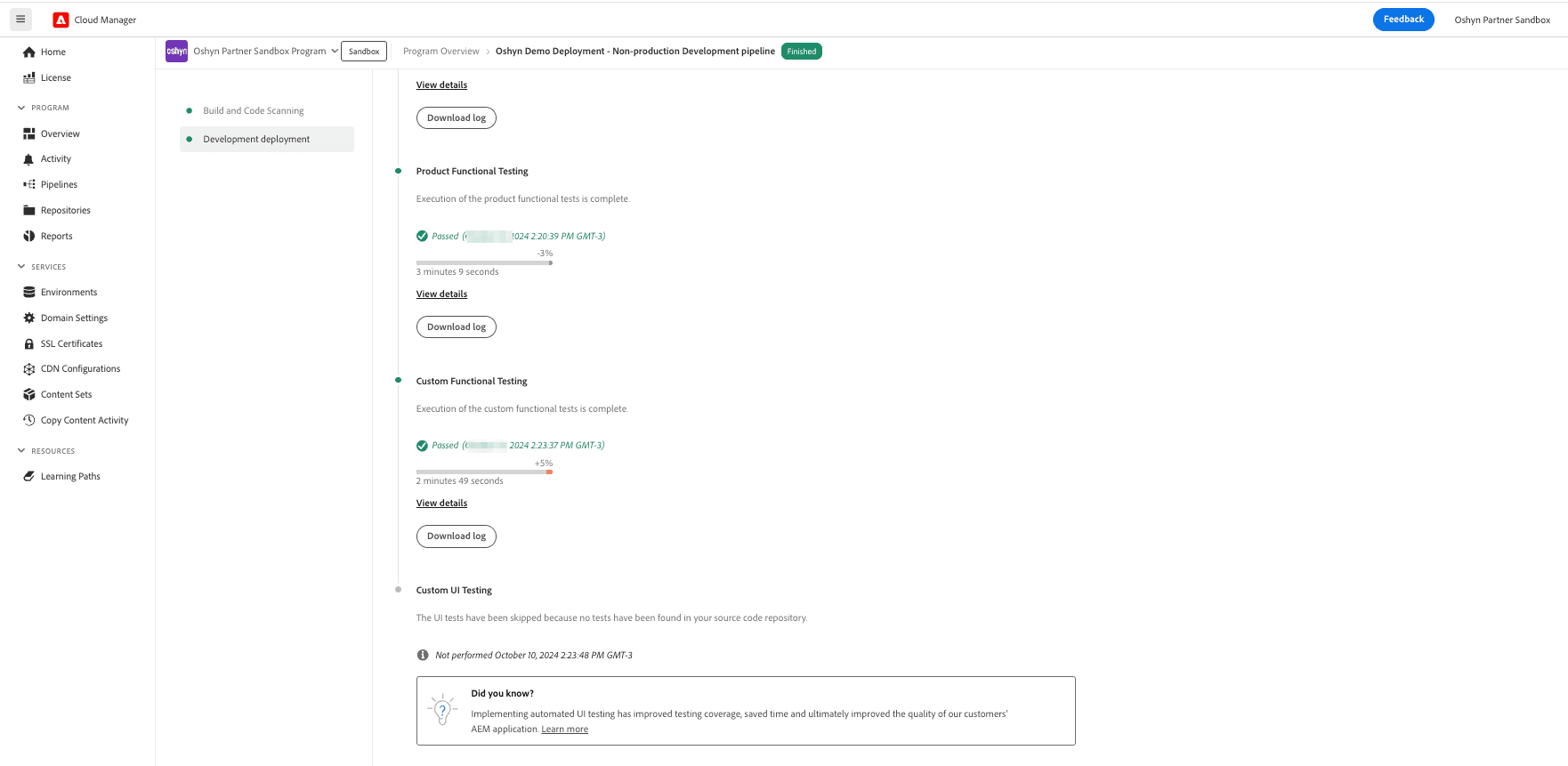Click the topmost Download log button

pyautogui.click(x=457, y=117)
